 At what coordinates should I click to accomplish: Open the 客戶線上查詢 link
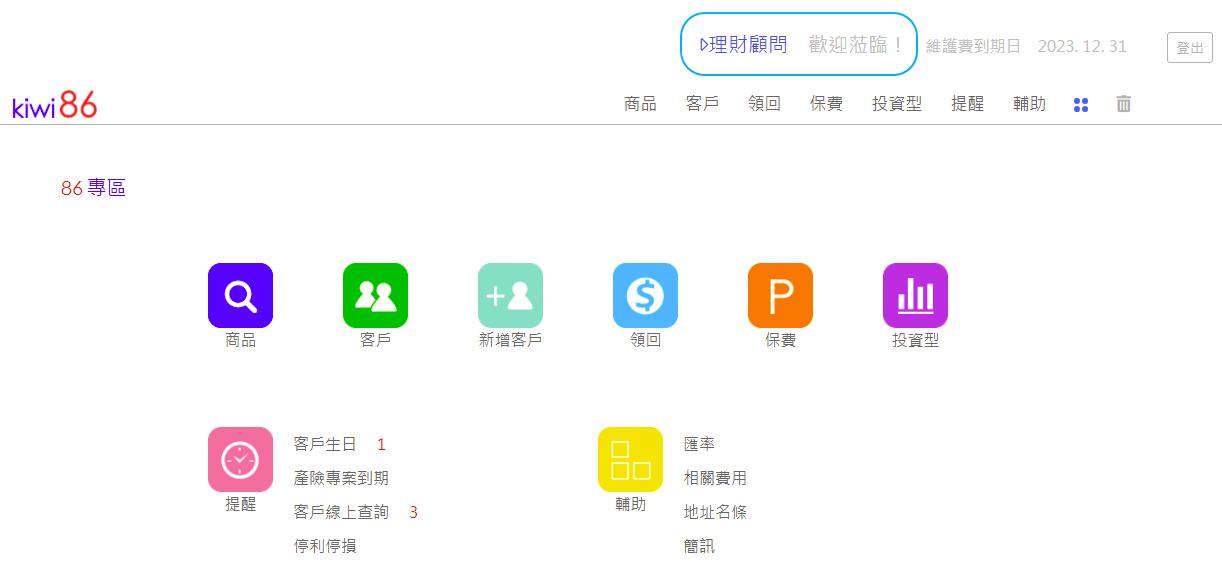tap(341, 512)
